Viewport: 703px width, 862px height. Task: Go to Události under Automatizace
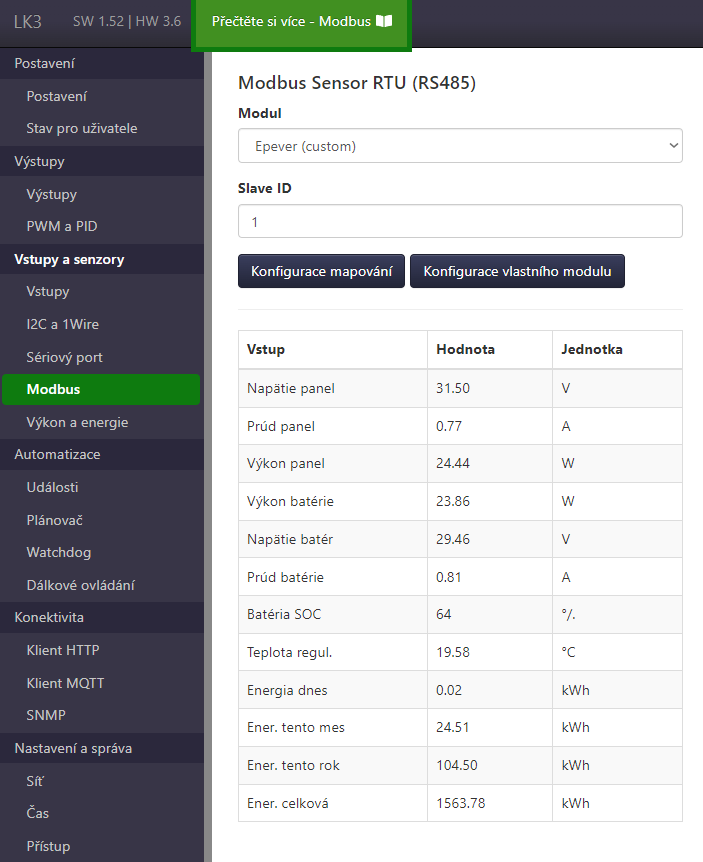(52, 487)
